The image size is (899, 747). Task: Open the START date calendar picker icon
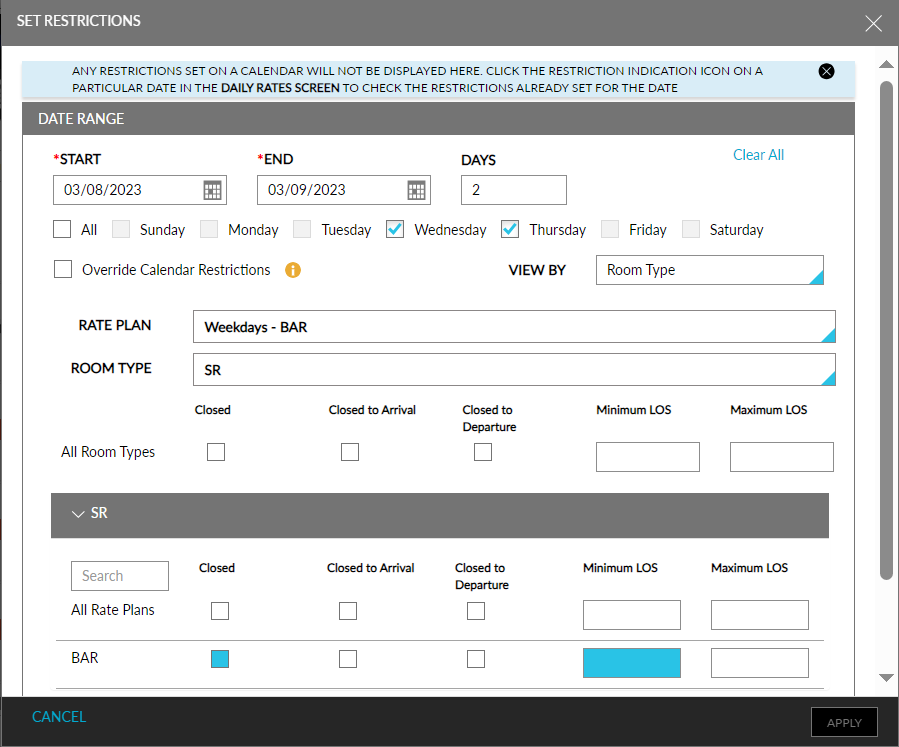coord(212,190)
